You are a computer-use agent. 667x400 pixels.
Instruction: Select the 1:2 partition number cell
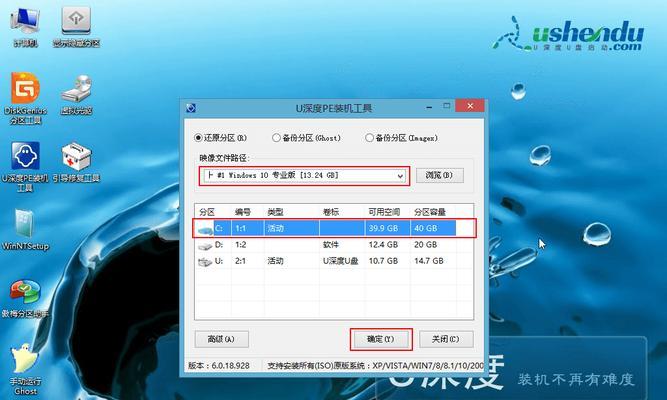pos(241,245)
